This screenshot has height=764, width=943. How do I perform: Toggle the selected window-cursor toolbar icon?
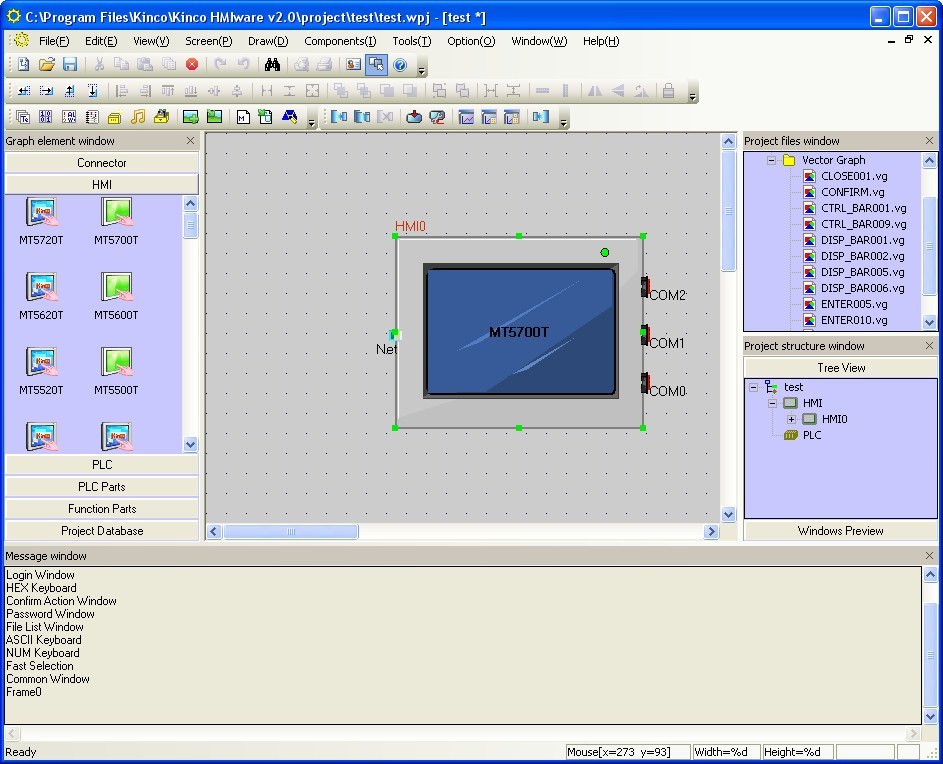coord(376,64)
